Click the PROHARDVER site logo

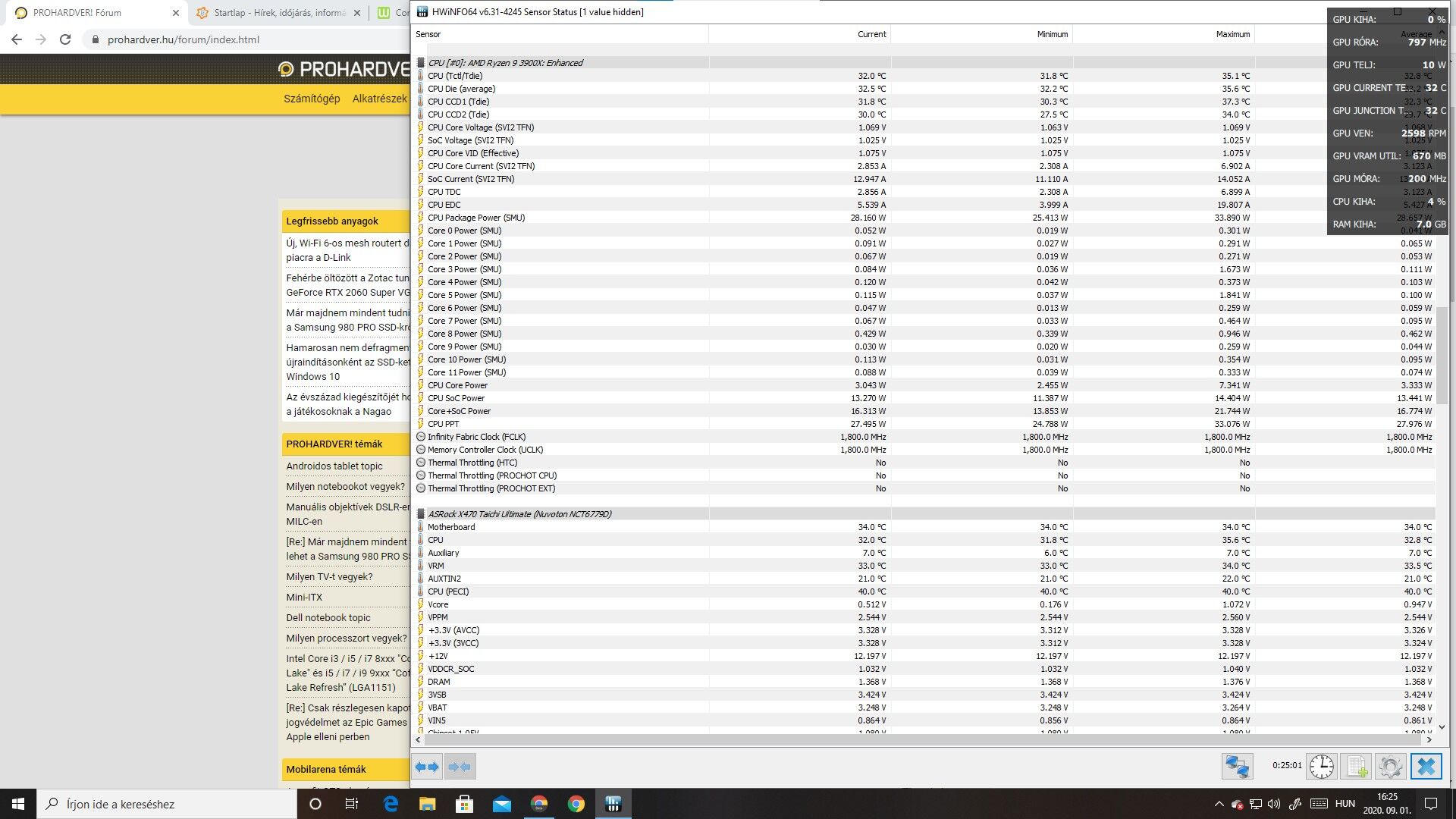[345, 69]
